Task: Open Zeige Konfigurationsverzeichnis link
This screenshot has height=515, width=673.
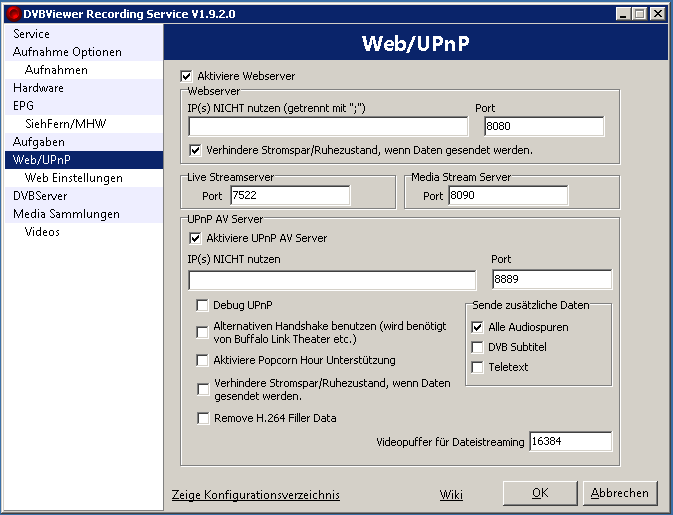Action: [256, 495]
